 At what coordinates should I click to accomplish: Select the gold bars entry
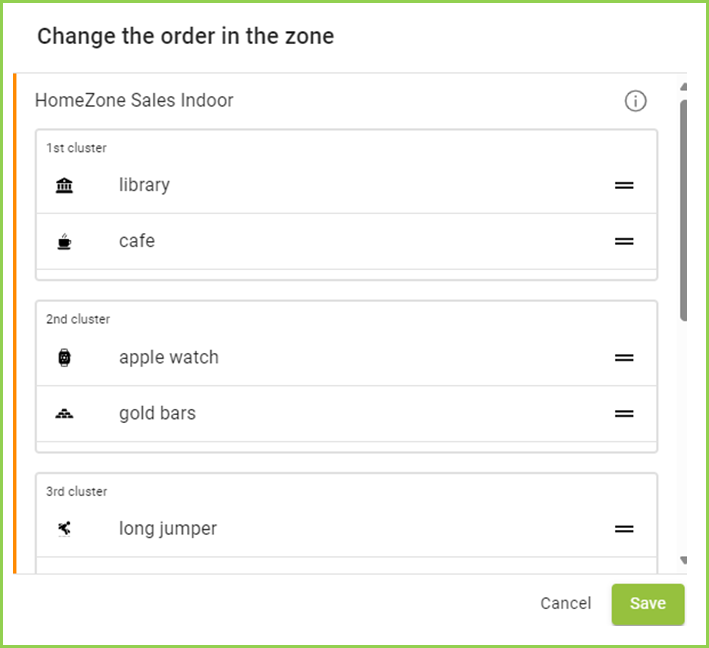coord(157,413)
